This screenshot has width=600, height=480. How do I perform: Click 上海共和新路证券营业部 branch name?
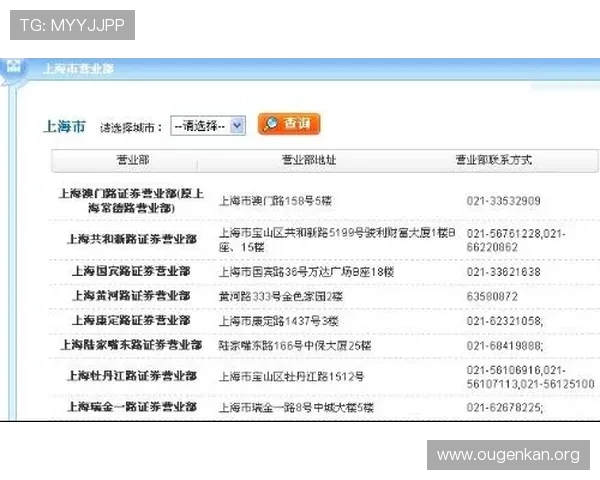(x=132, y=240)
